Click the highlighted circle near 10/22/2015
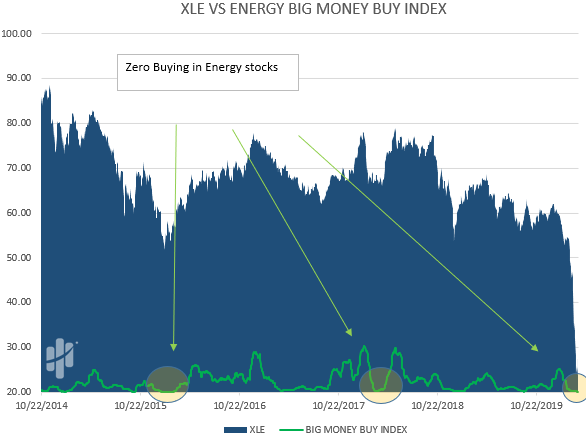 click(x=167, y=384)
